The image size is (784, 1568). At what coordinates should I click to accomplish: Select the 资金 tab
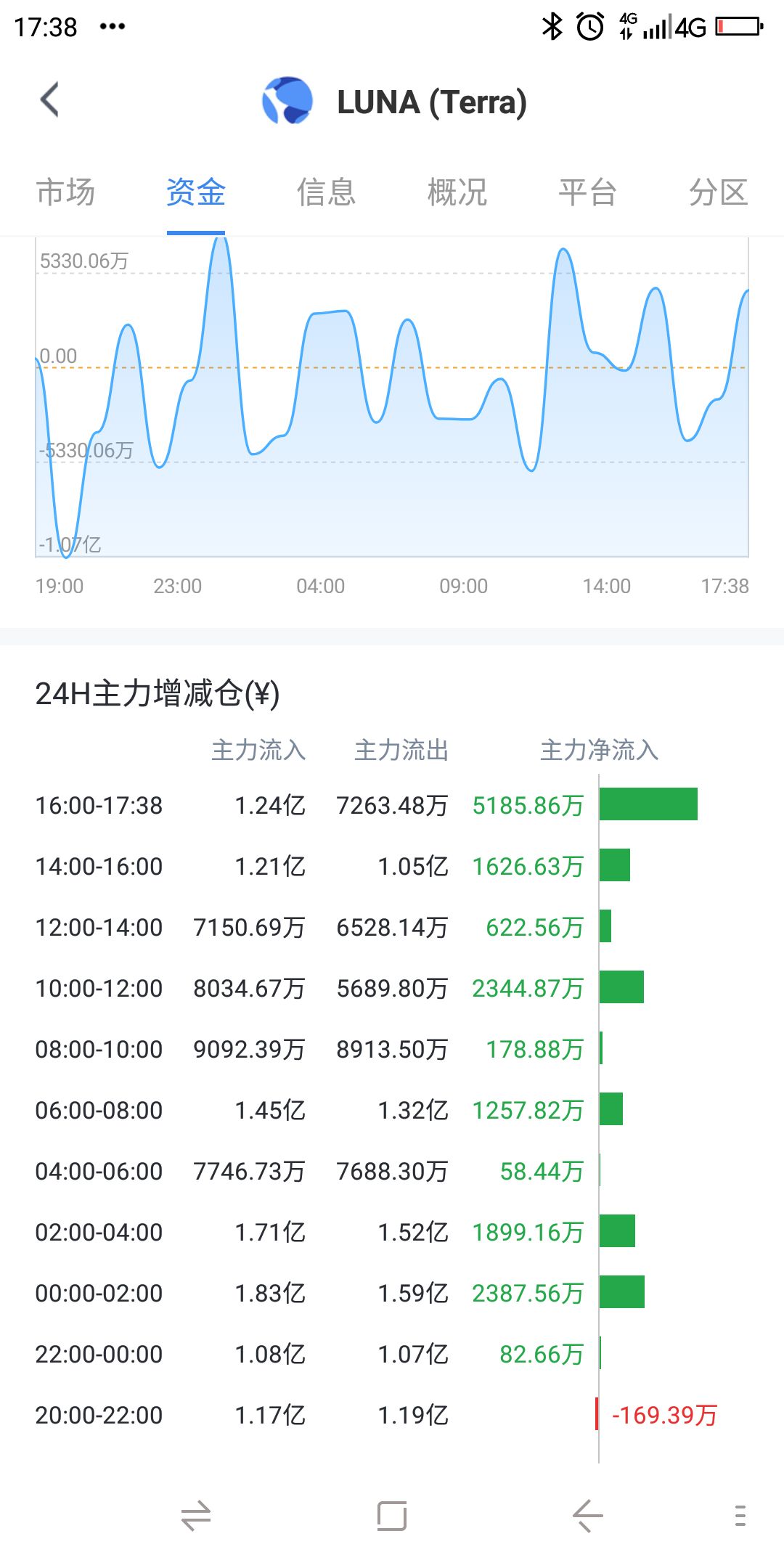point(196,192)
